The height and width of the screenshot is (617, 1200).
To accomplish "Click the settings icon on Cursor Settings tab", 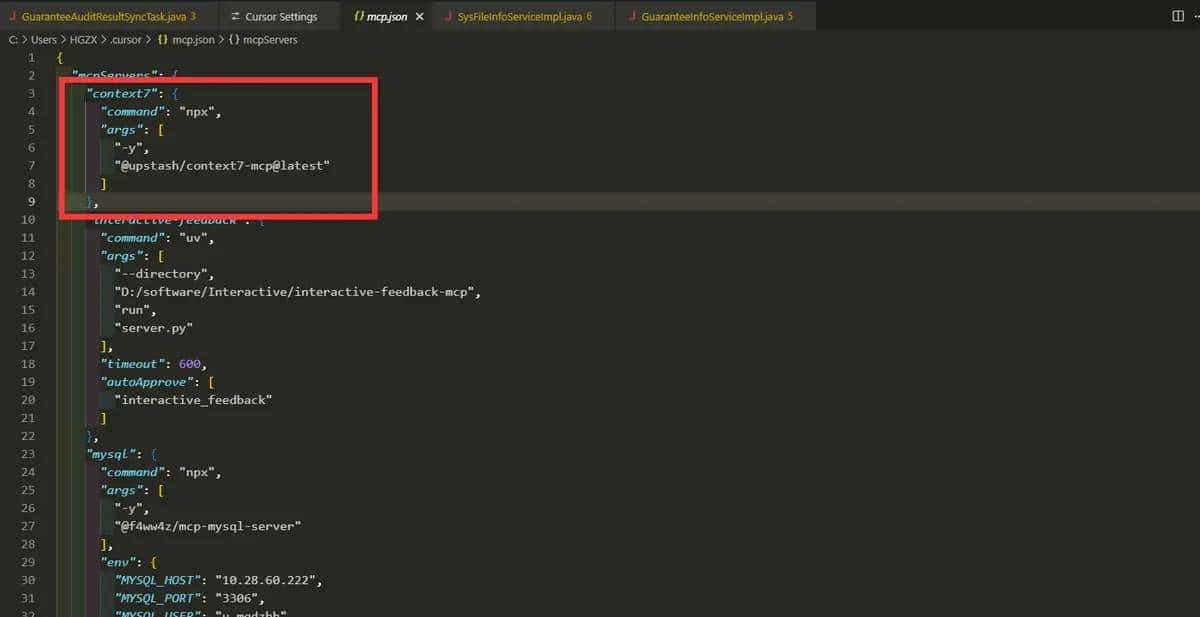I will pyautogui.click(x=234, y=17).
